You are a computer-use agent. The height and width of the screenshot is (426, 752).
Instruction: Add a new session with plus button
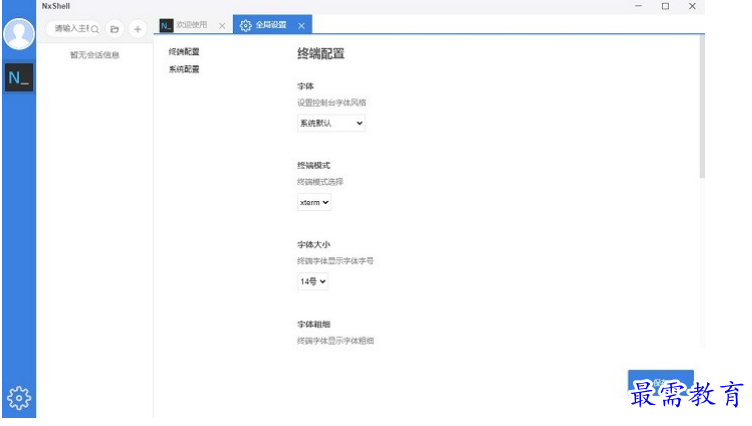click(138, 29)
